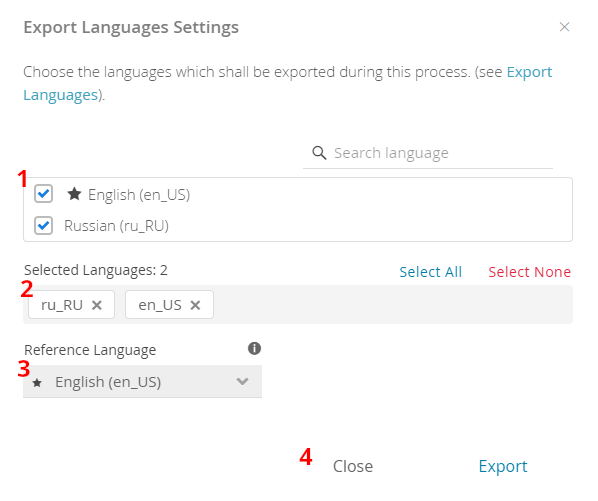Image resolution: width=598 pixels, height=501 pixels.
Task: Uncheck the Russian (ru_RU) checkbox
Action: coord(43,225)
